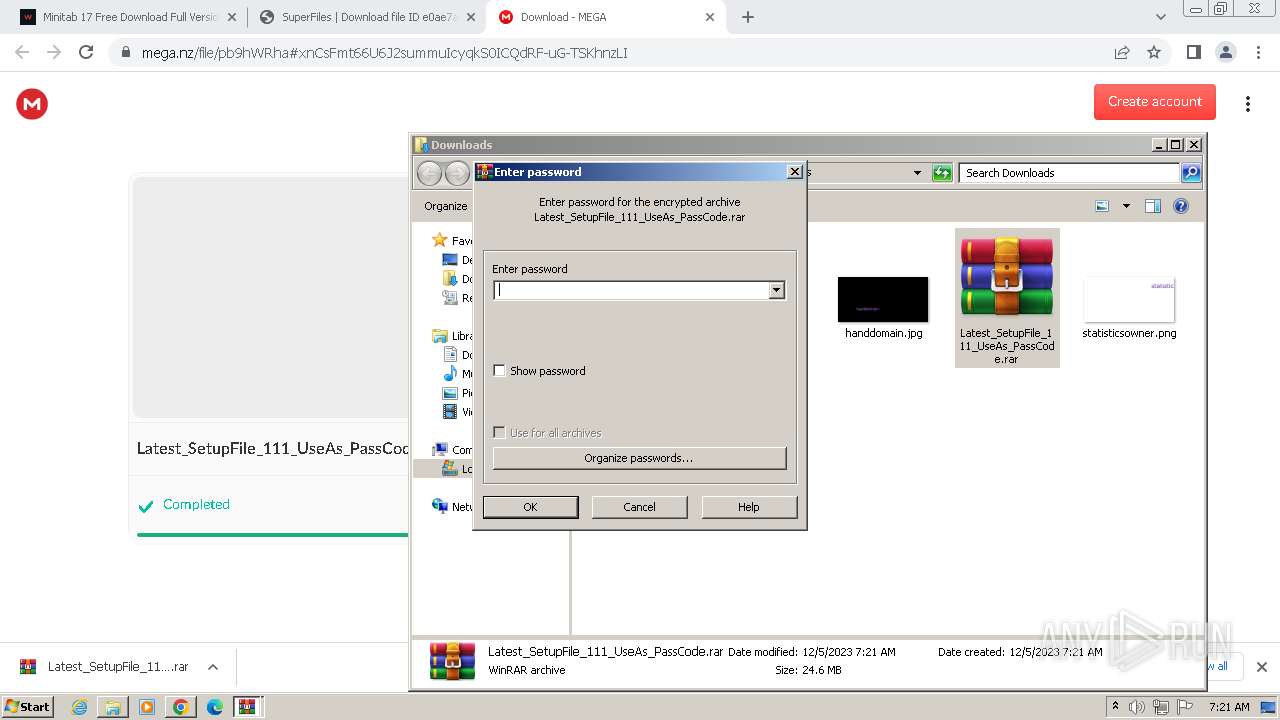Open download item options chevron
This screenshot has width=1280, height=720.
tap(212, 667)
